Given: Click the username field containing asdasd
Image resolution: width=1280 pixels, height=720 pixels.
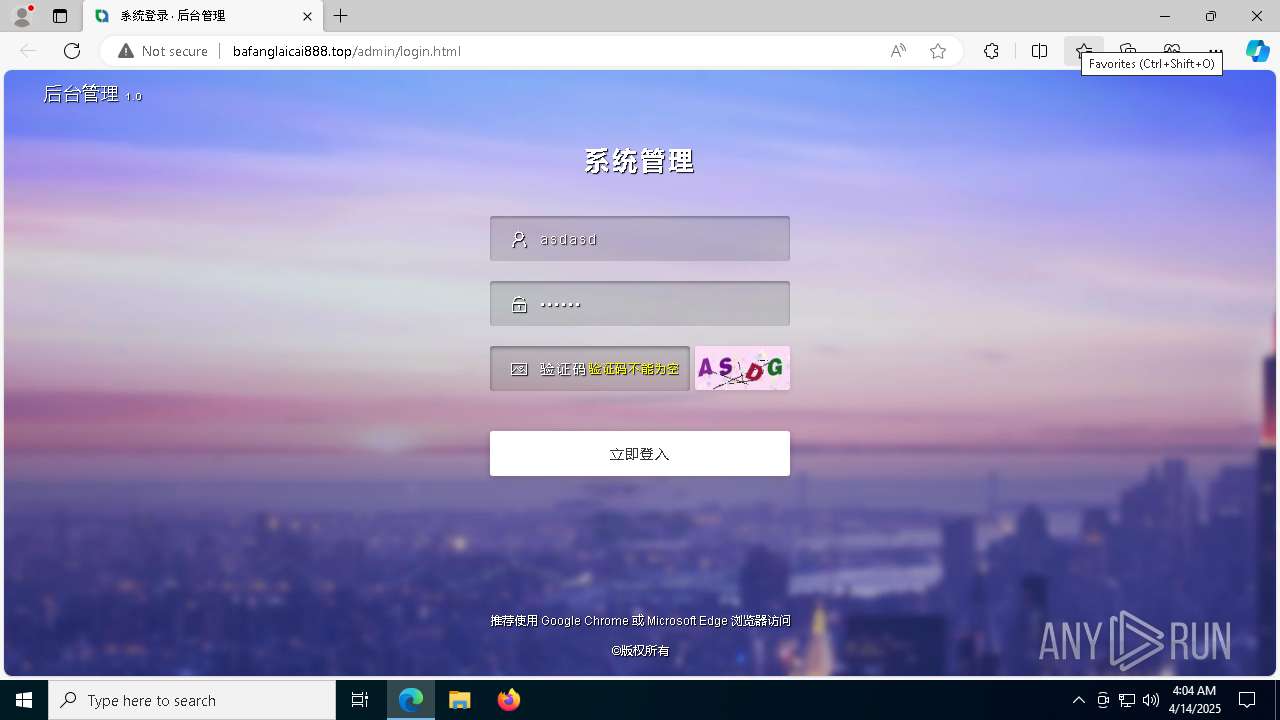Looking at the screenshot, I should coord(640,239).
